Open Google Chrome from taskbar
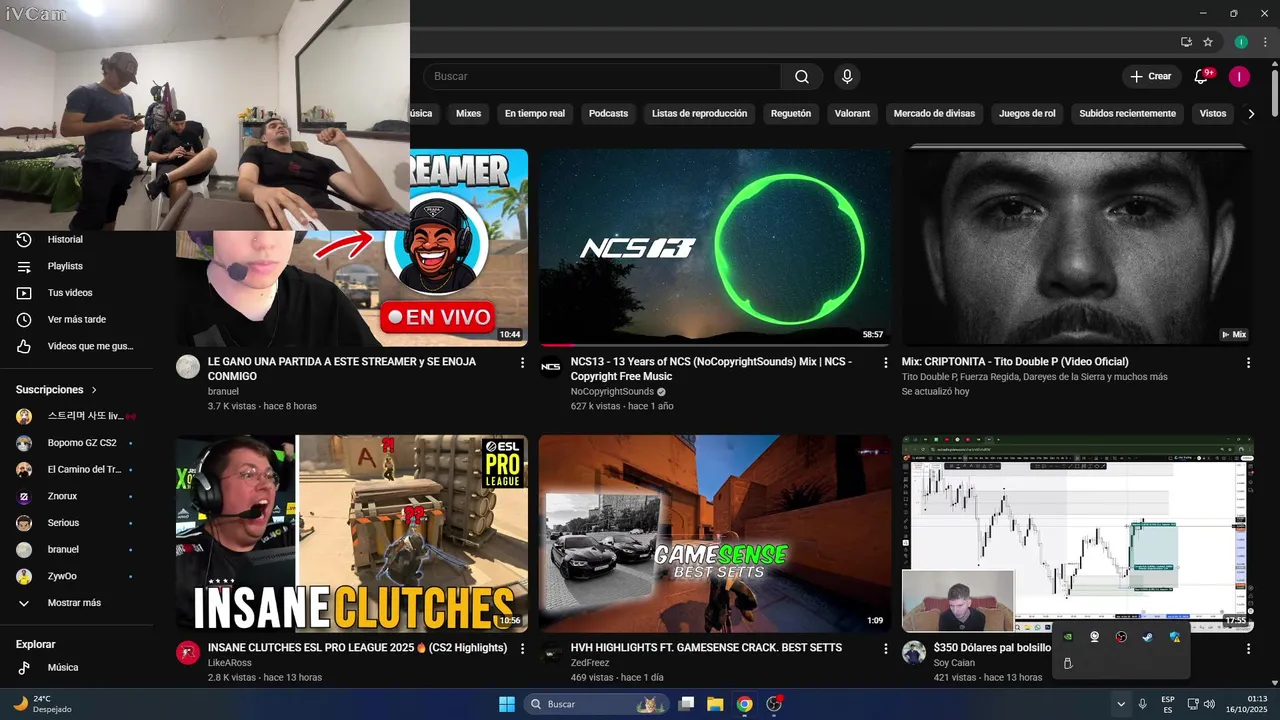1280x720 pixels. [744, 704]
